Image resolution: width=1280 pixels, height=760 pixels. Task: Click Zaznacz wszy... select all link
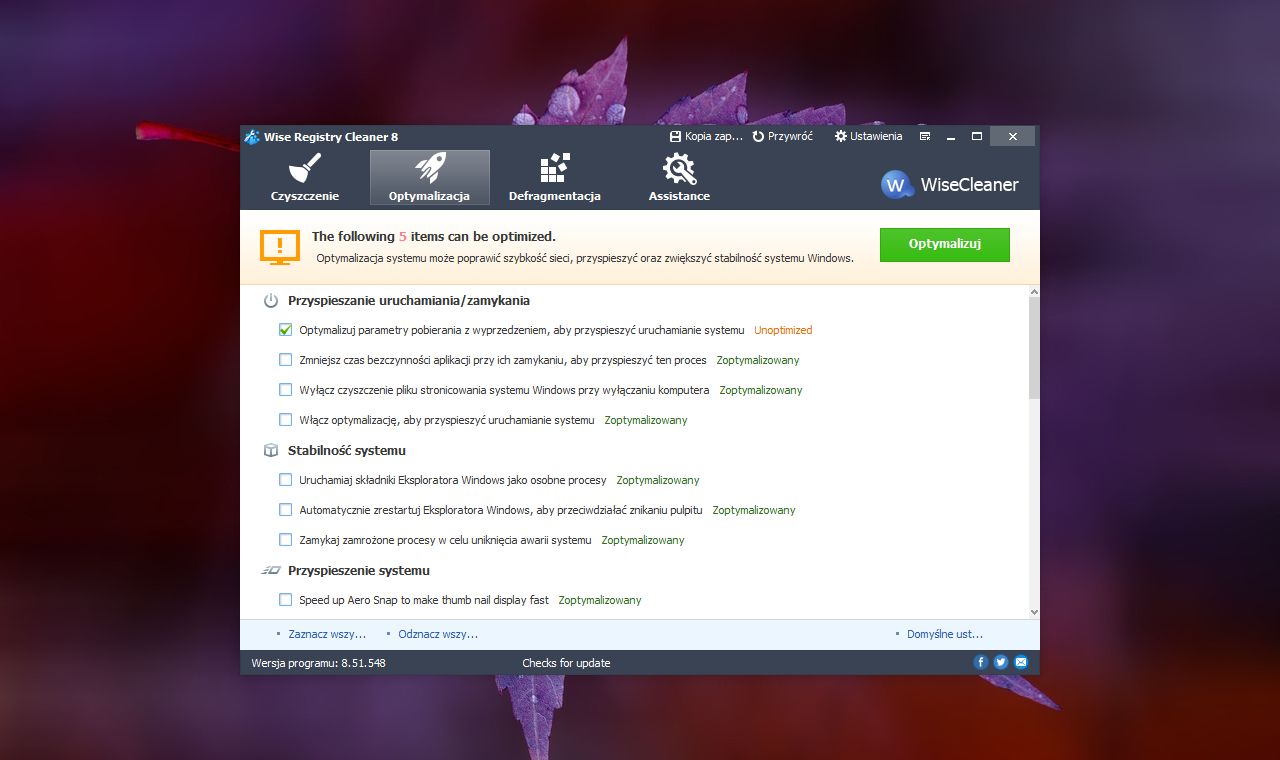tap(327, 634)
